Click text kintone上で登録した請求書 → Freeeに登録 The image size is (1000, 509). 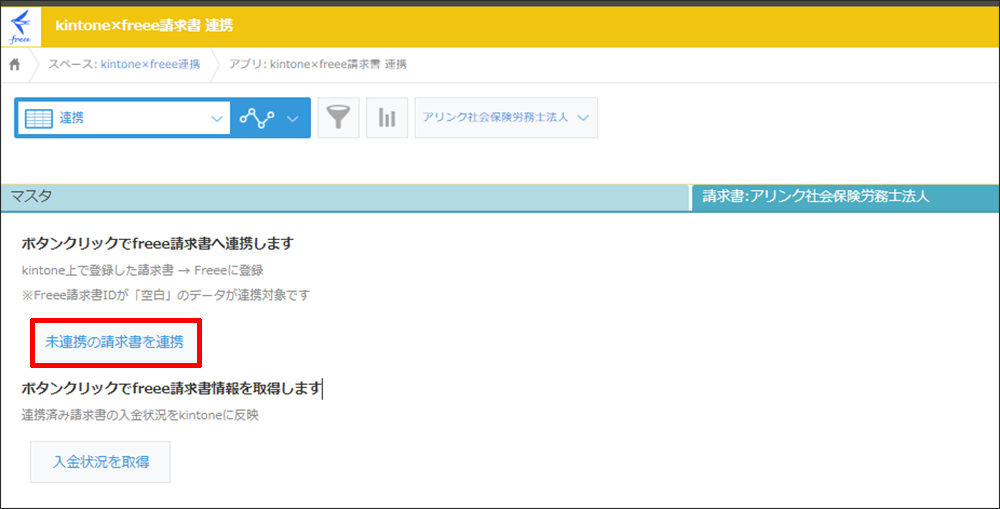(x=142, y=270)
